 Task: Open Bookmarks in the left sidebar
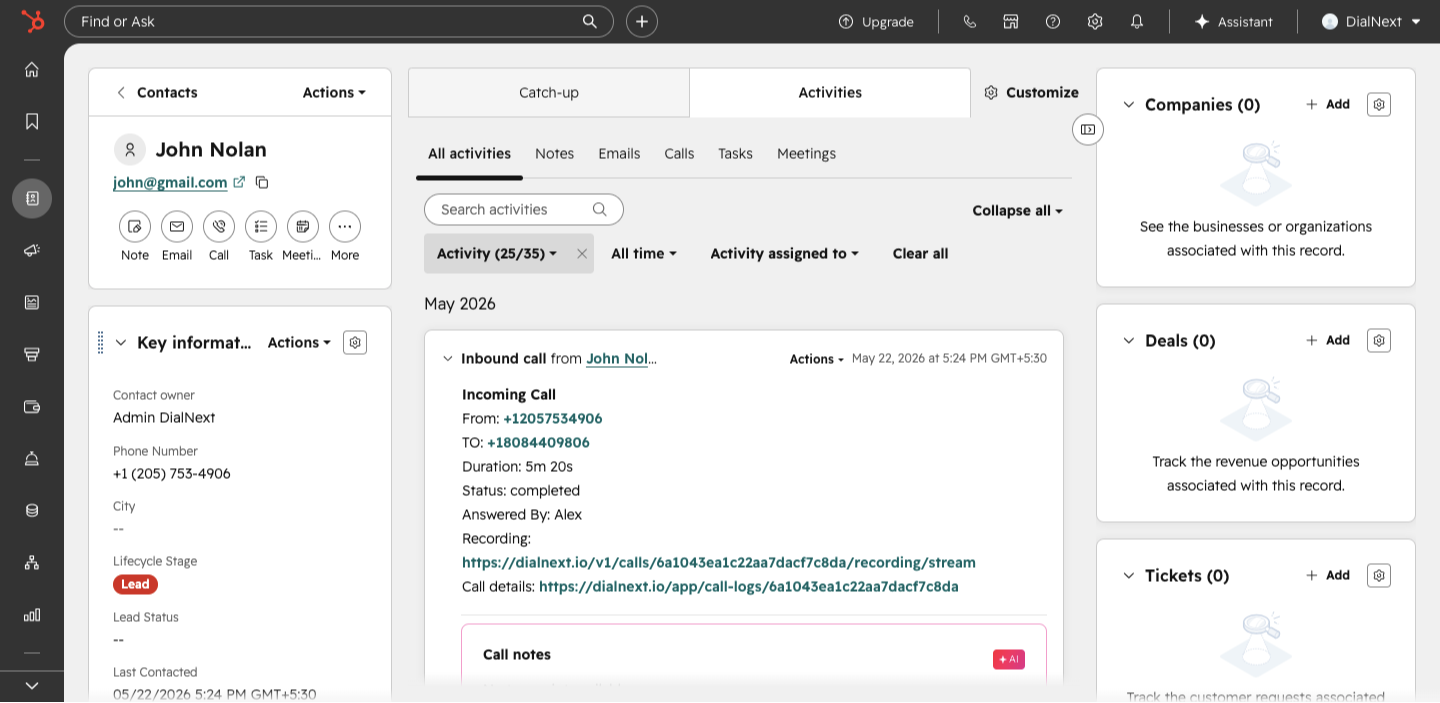click(x=32, y=121)
